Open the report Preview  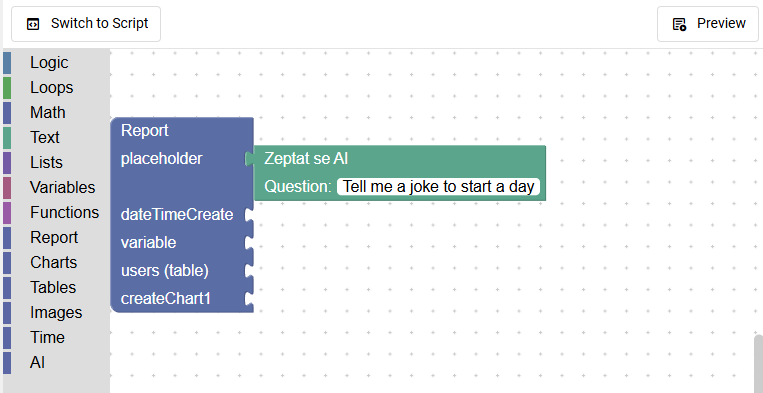coord(708,24)
